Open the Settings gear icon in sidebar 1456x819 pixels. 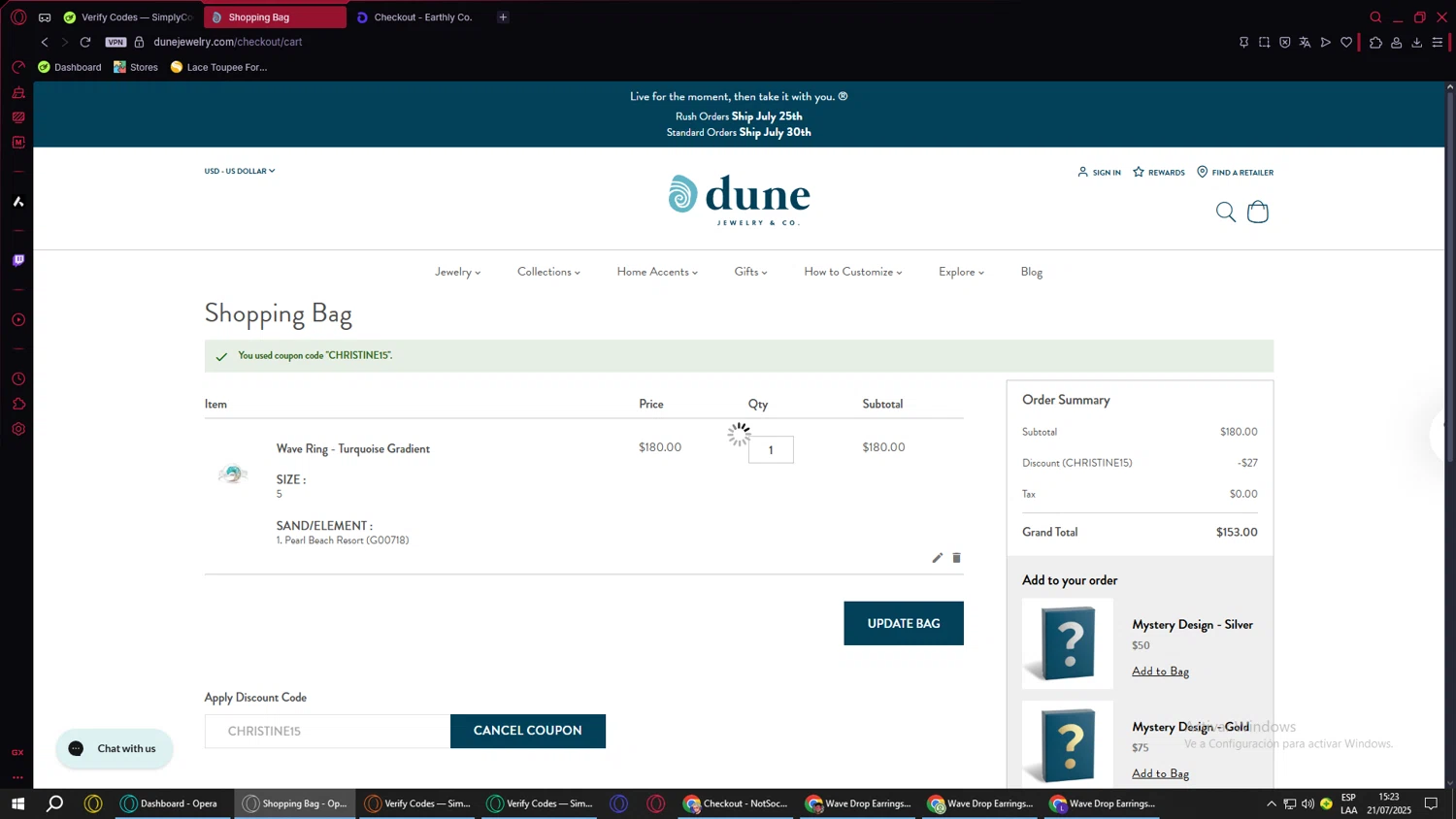pos(18,429)
